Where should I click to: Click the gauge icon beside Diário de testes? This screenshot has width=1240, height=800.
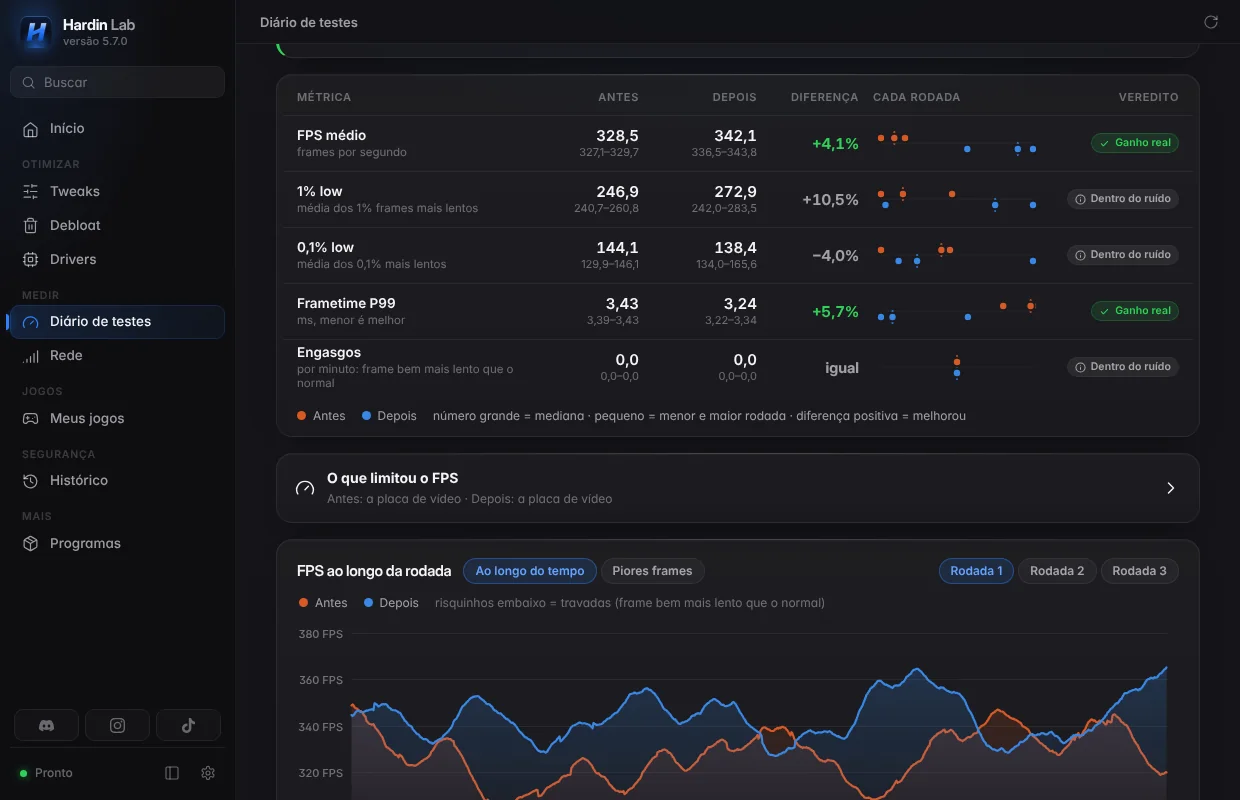(31, 322)
